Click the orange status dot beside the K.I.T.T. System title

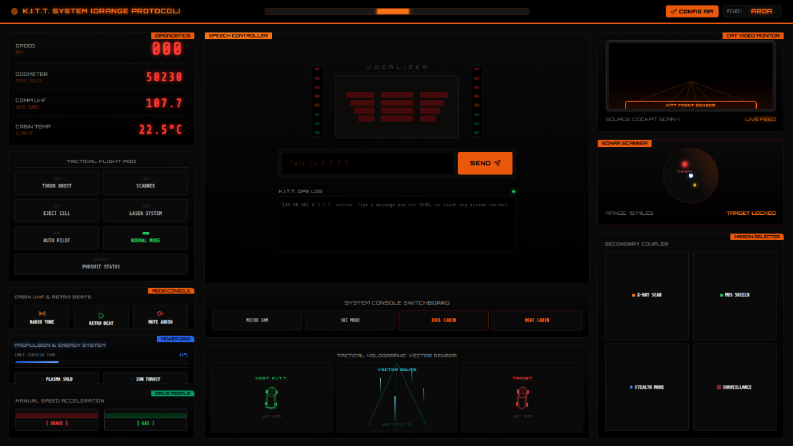(x=14, y=11)
